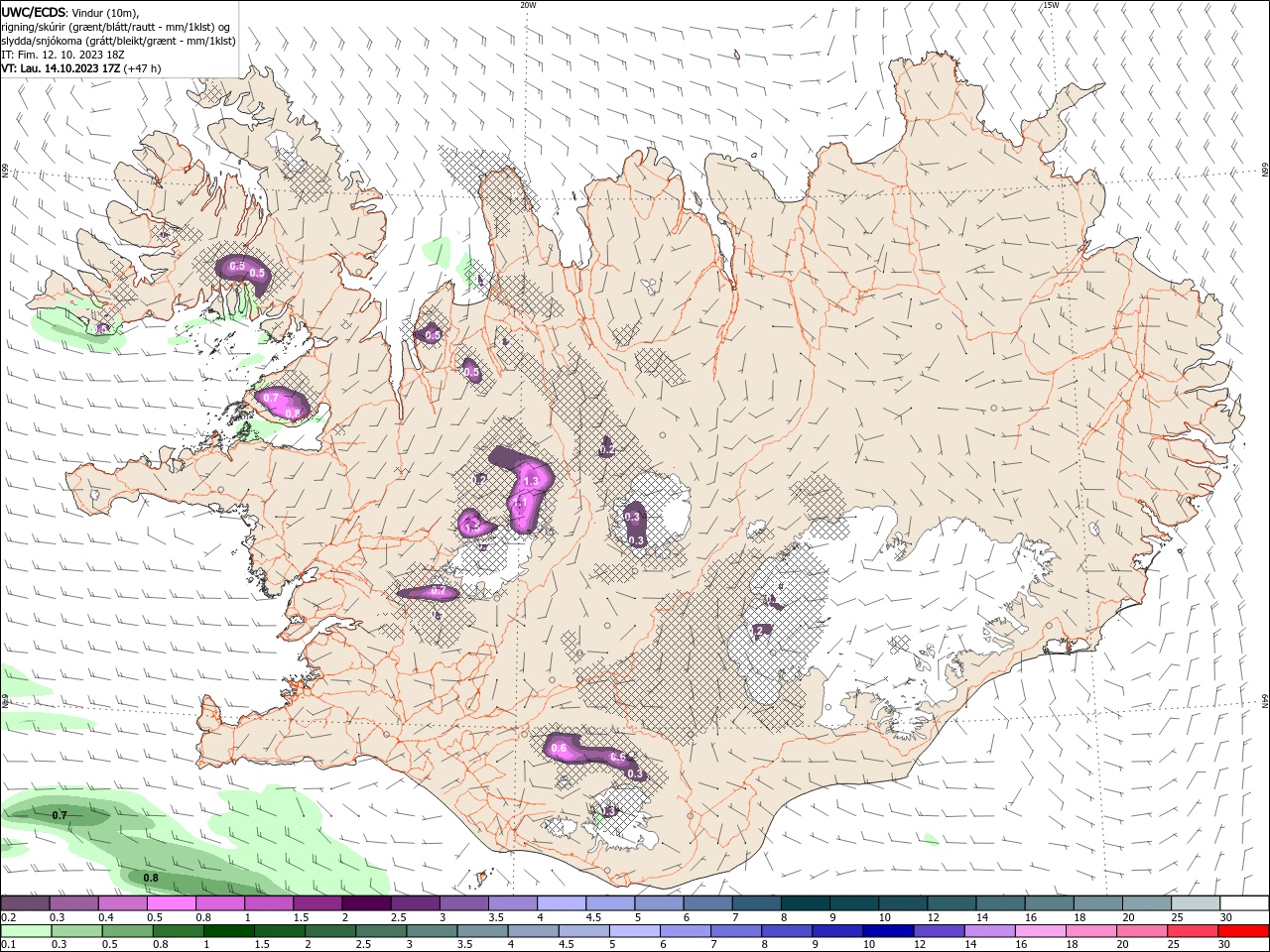The height and width of the screenshot is (952, 1270).
Task: Click the 'slydda/snjókoma' legend description line
Action: 117,41
